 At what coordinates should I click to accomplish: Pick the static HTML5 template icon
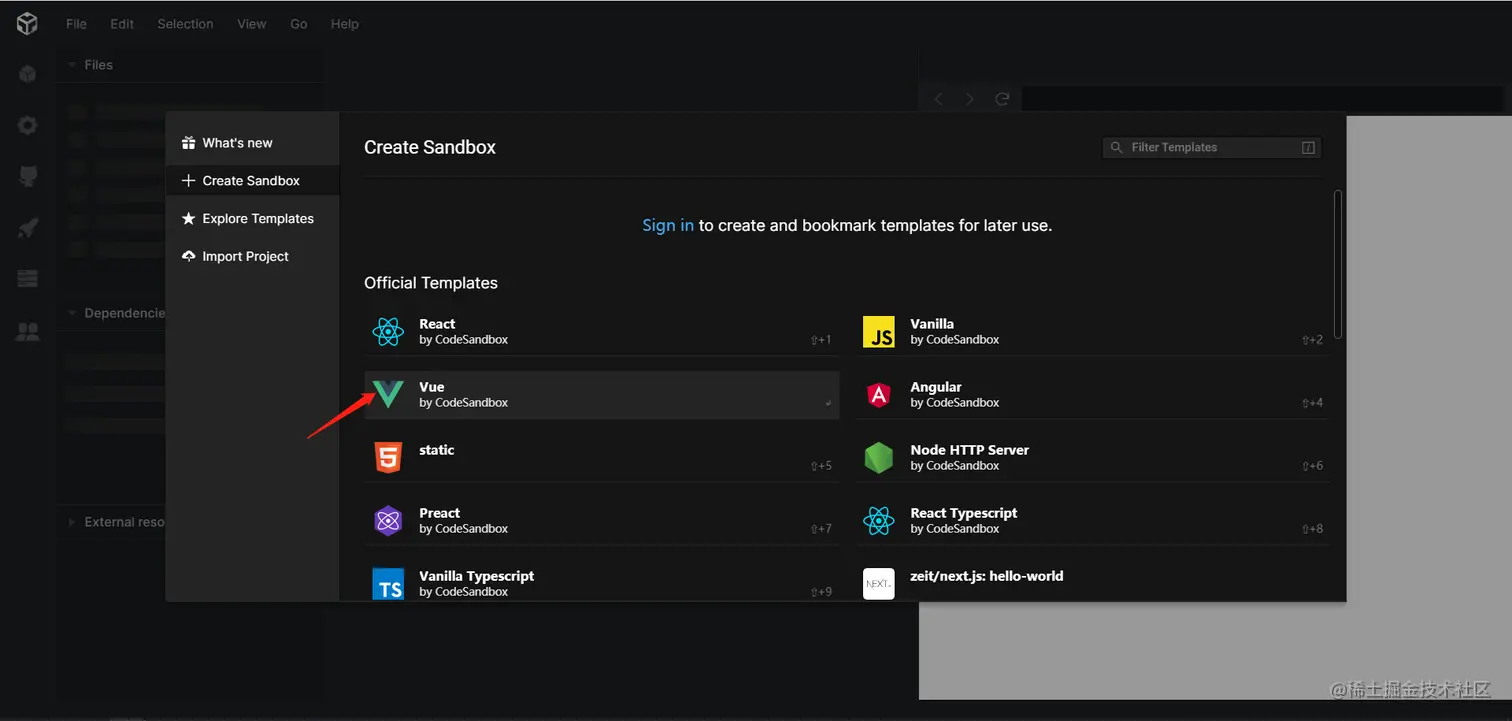[387, 457]
